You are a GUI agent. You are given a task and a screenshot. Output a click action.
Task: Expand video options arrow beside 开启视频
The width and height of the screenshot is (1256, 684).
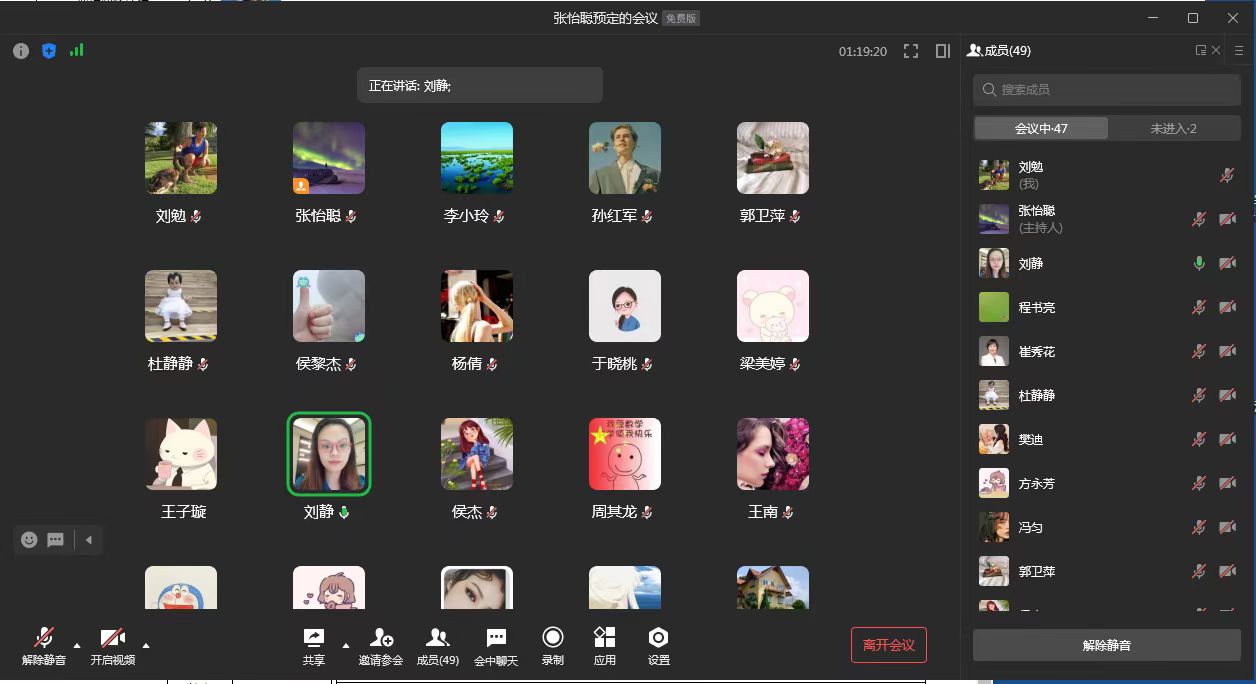[x=146, y=645]
